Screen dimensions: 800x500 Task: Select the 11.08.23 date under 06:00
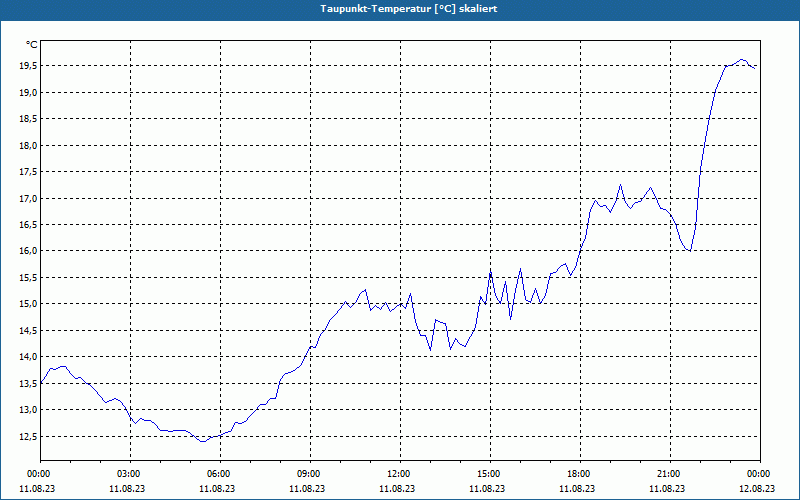tap(217, 489)
